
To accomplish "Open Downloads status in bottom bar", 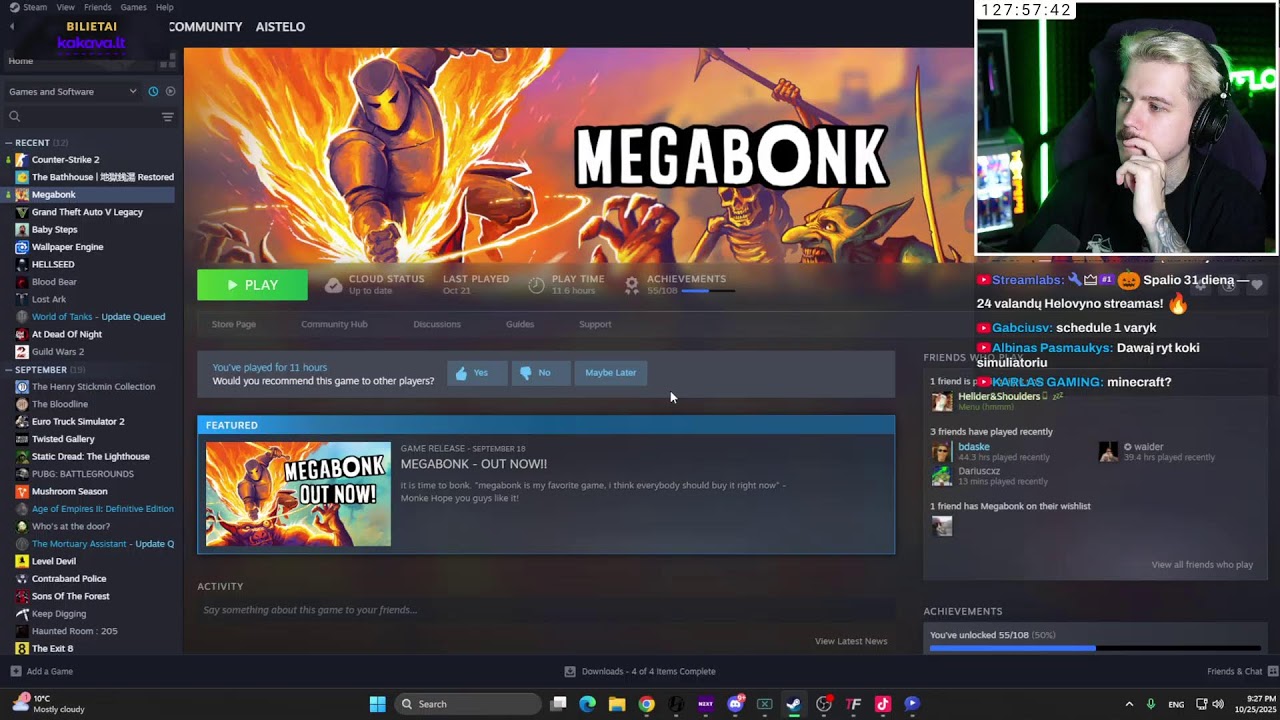I will (x=640, y=671).
